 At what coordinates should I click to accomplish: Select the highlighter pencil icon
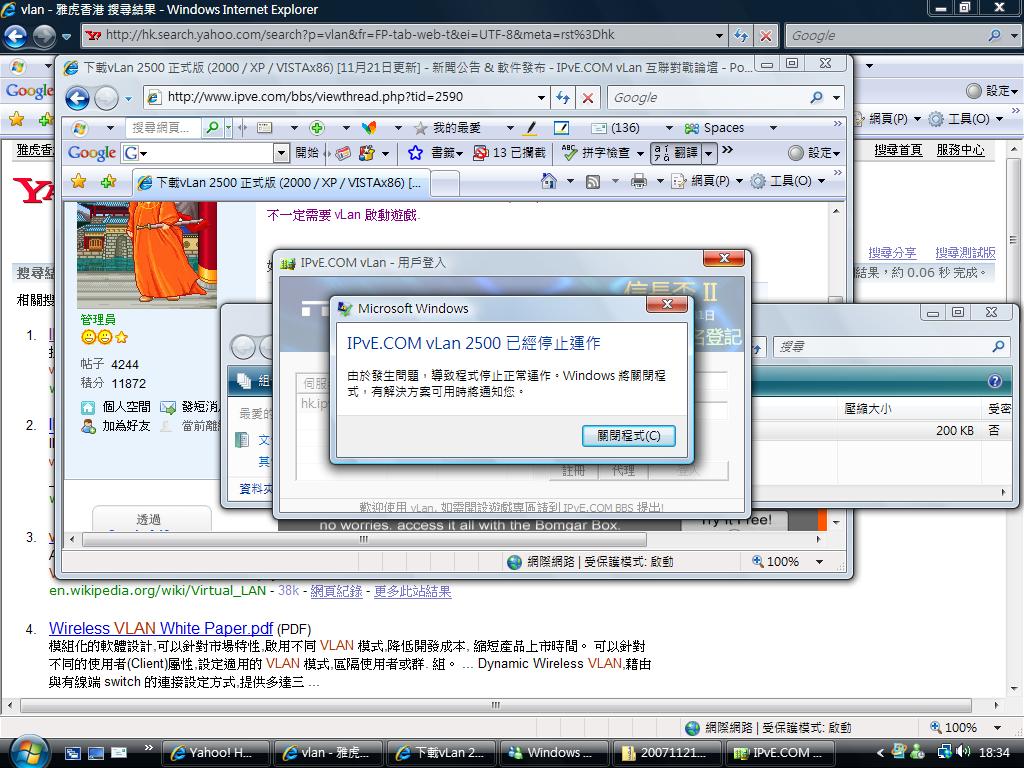pyautogui.click(x=531, y=127)
